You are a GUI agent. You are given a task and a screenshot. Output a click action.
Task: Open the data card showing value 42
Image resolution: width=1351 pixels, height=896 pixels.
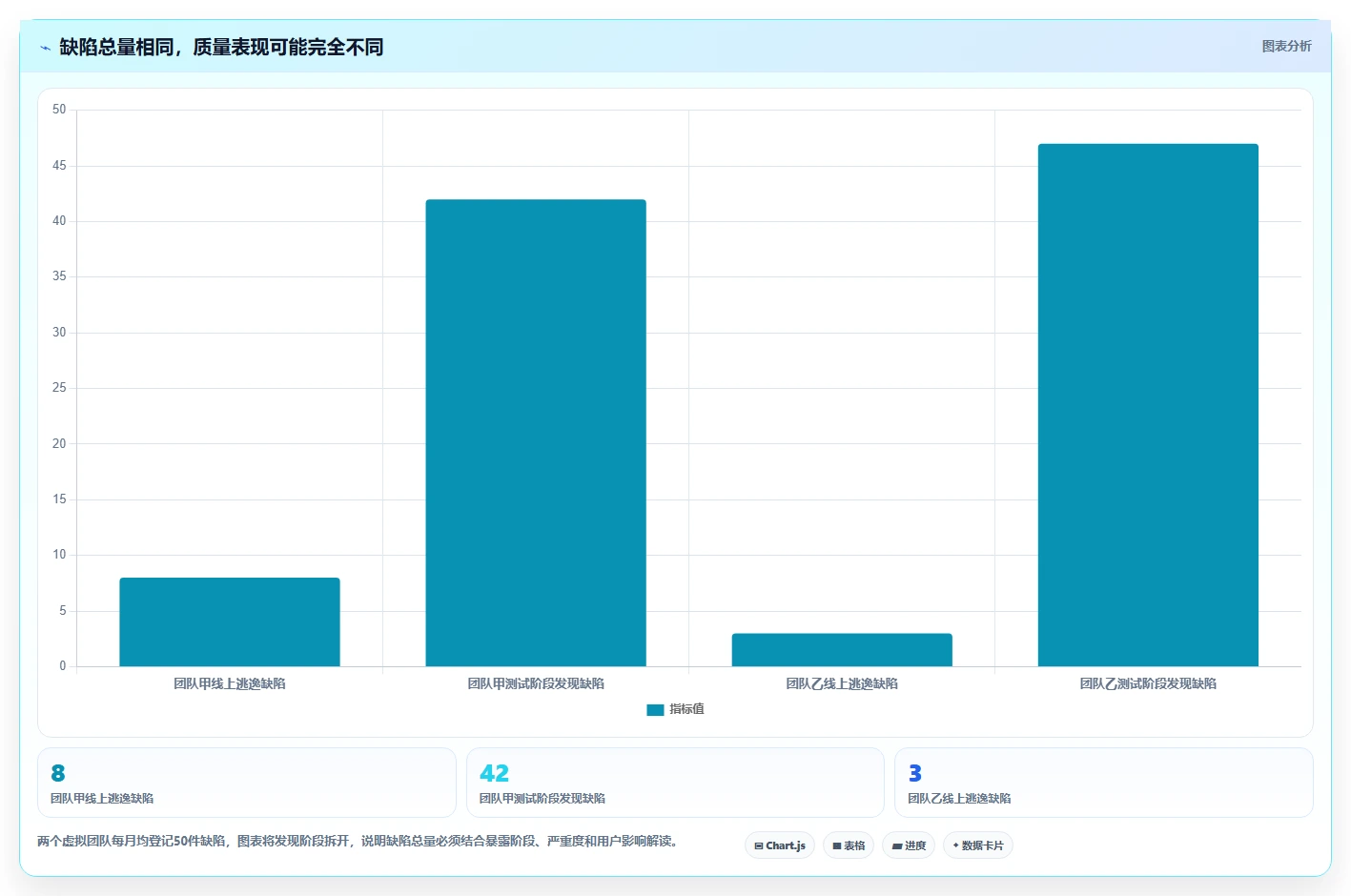675,783
